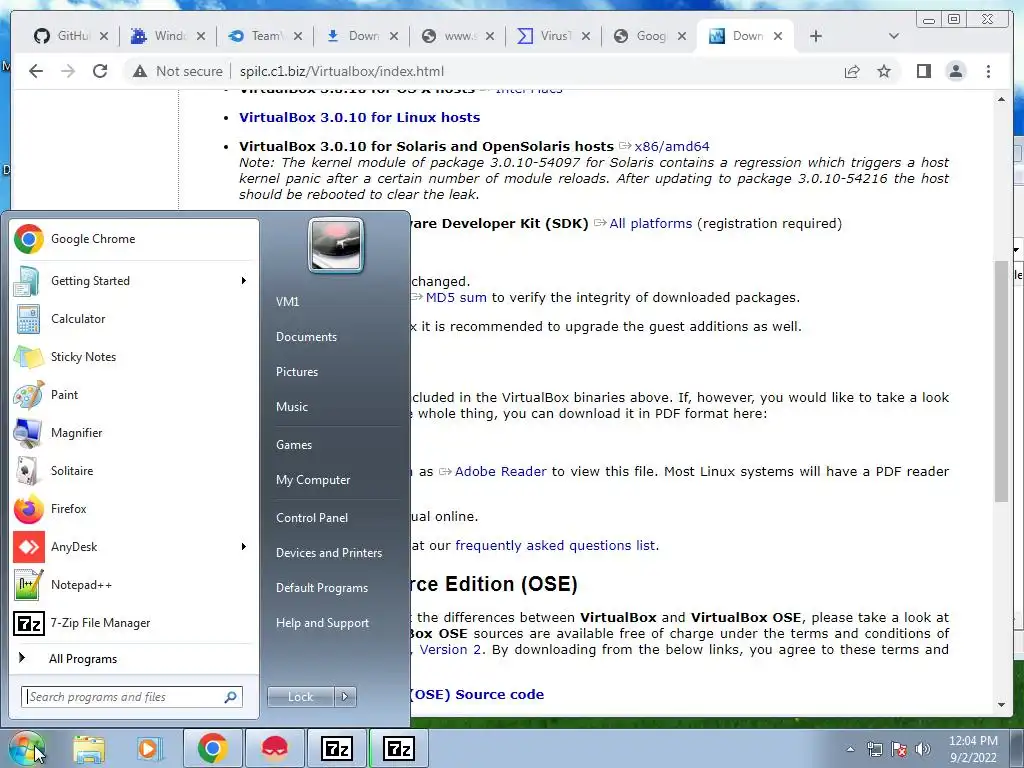Open the MD5 sum link
The height and width of the screenshot is (768, 1024).
pos(456,298)
